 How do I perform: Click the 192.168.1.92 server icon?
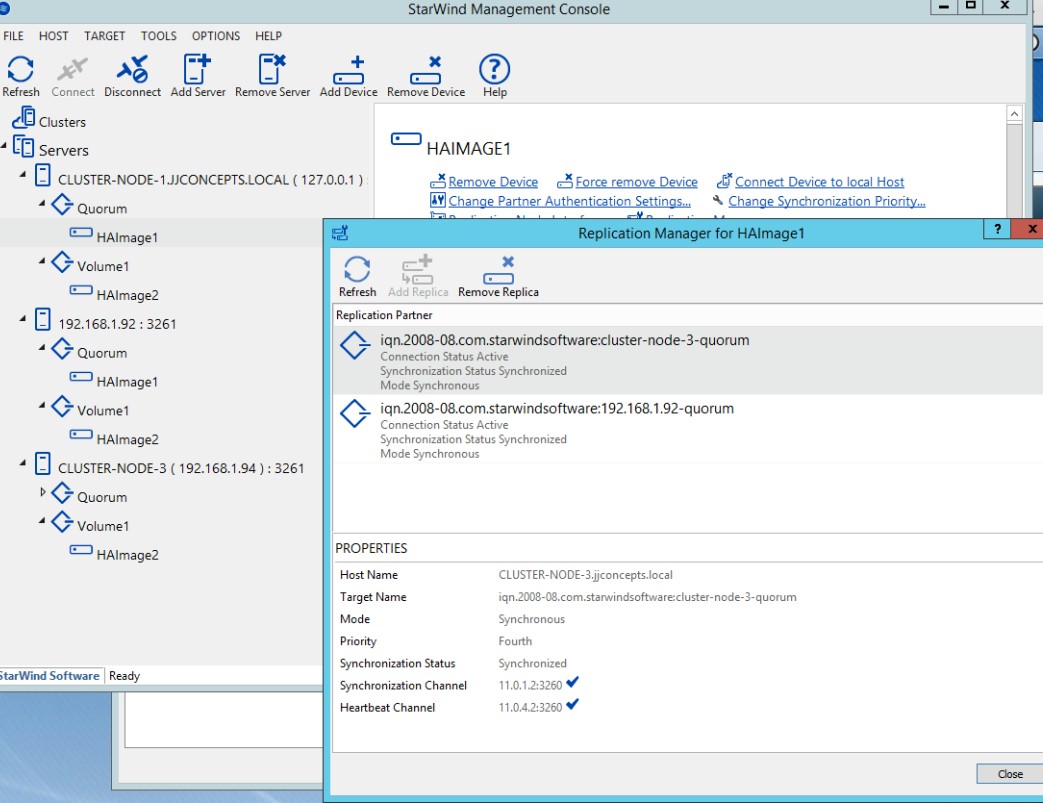pos(43,320)
